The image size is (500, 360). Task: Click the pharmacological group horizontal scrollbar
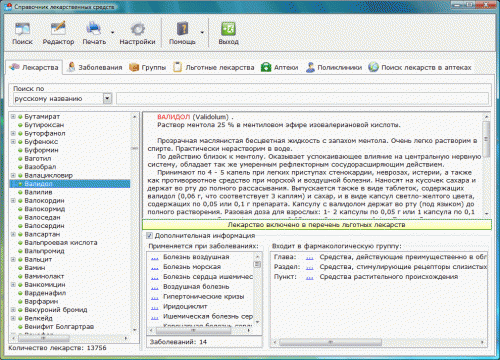379,342
